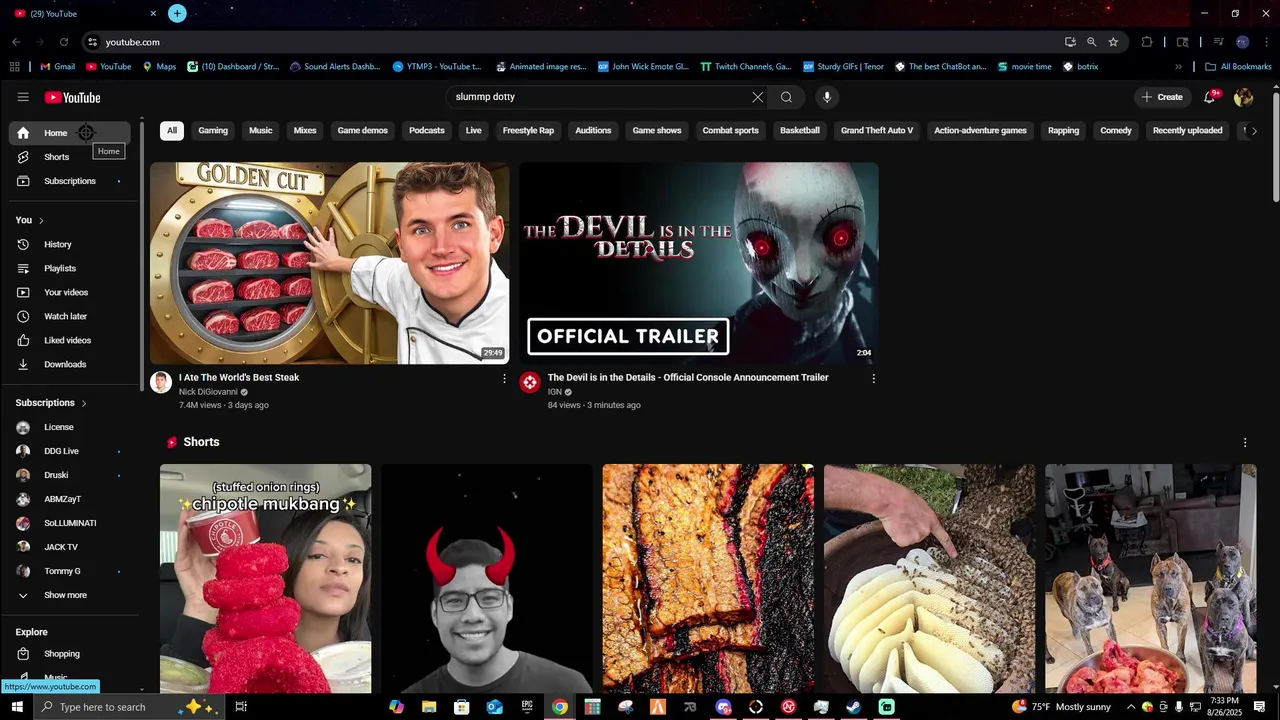The height and width of the screenshot is (720, 1280).
Task: Expand the You section chevron
Action: [41, 220]
